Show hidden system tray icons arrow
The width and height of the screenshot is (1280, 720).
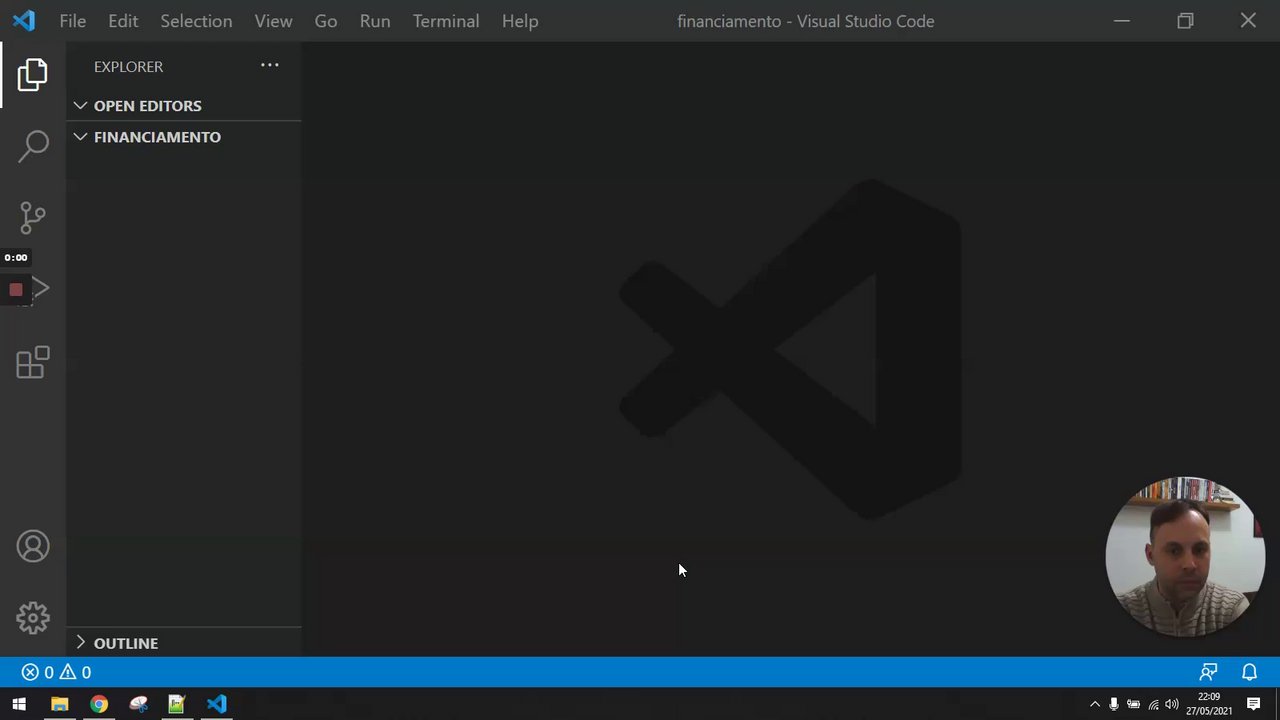[x=1095, y=704]
